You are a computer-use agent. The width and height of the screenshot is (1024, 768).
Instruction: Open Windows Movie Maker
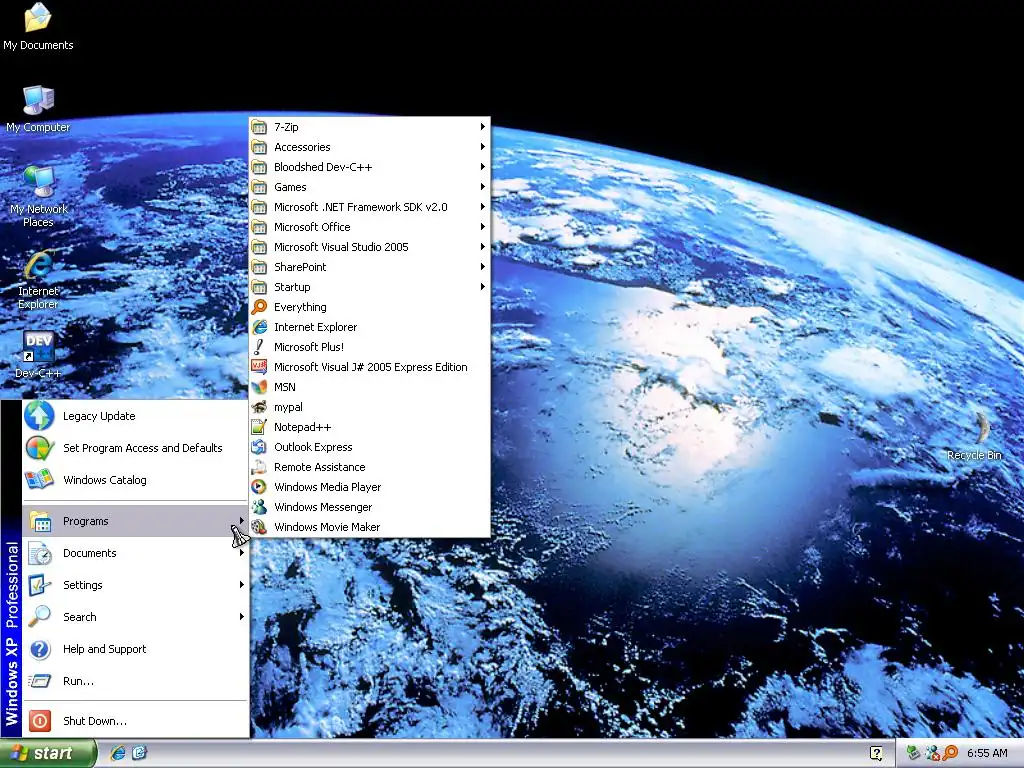tap(370, 527)
